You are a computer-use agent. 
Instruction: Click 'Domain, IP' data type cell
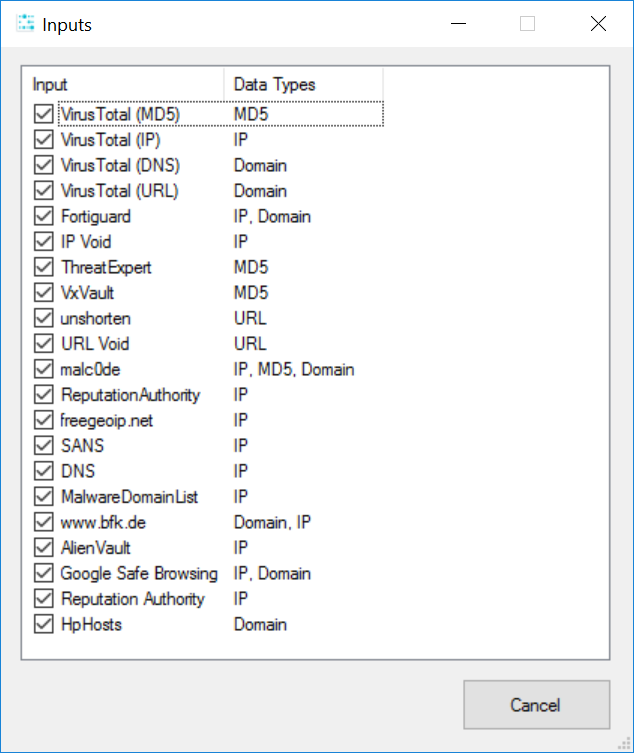[x=272, y=522]
